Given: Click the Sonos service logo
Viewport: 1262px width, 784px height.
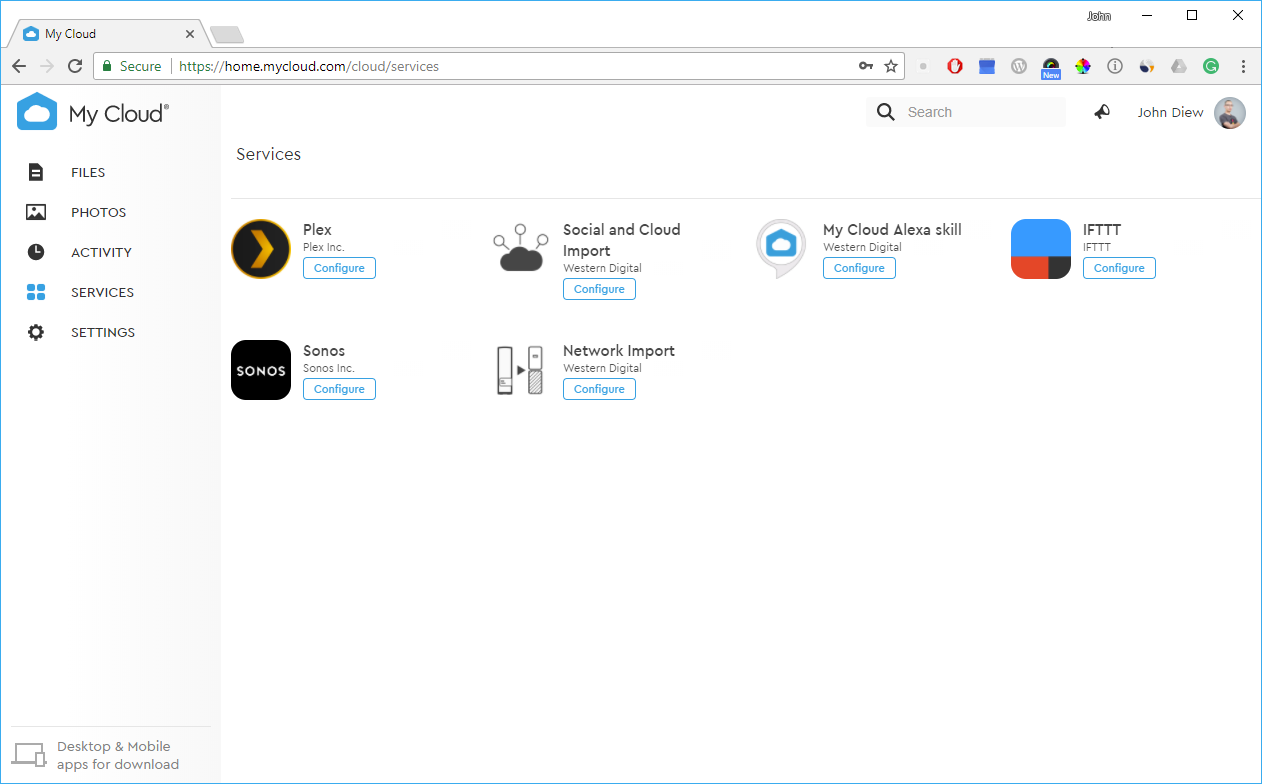Looking at the screenshot, I should [261, 370].
